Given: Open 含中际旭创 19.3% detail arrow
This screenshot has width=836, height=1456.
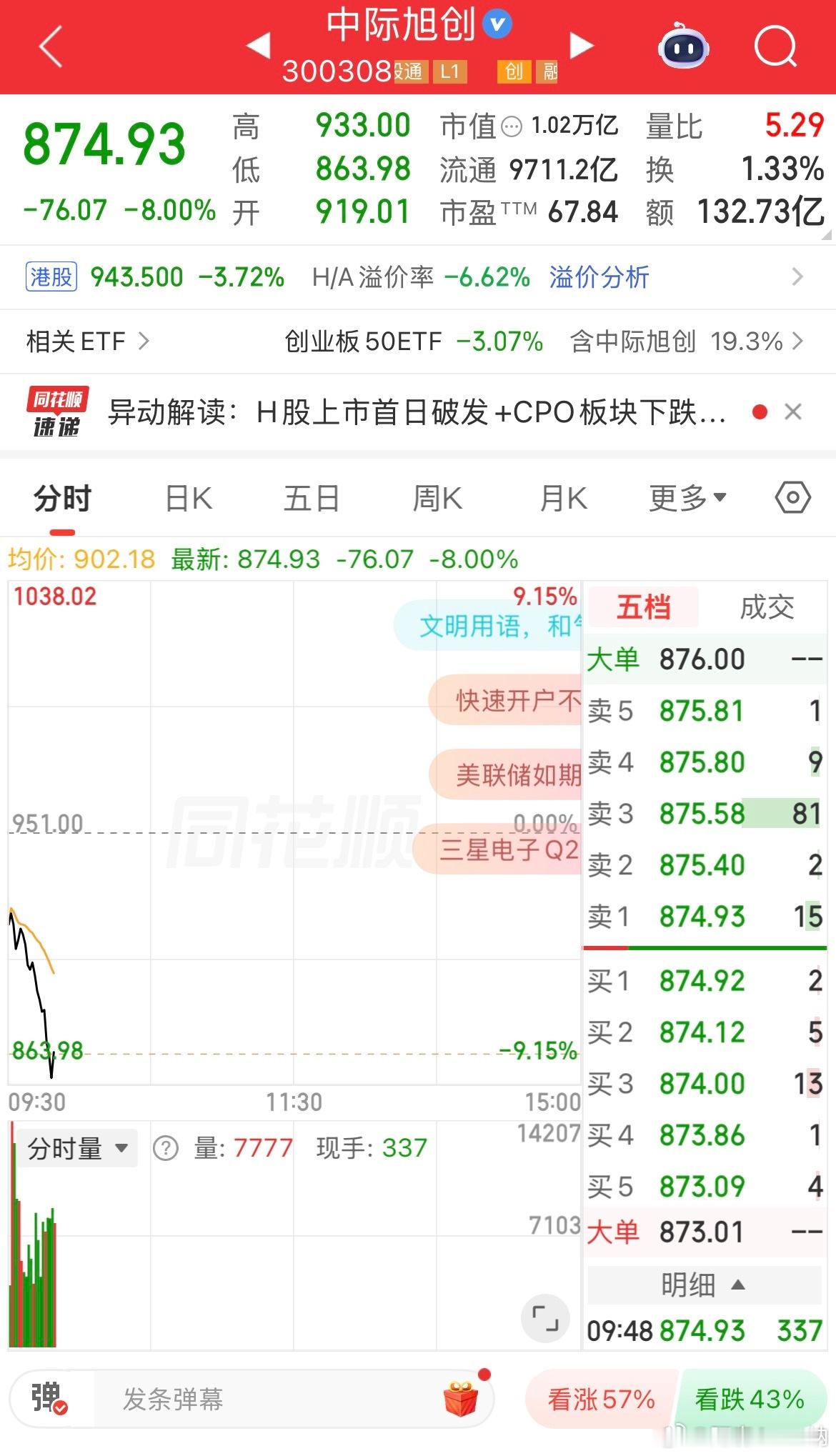Looking at the screenshot, I should pos(797,341).
